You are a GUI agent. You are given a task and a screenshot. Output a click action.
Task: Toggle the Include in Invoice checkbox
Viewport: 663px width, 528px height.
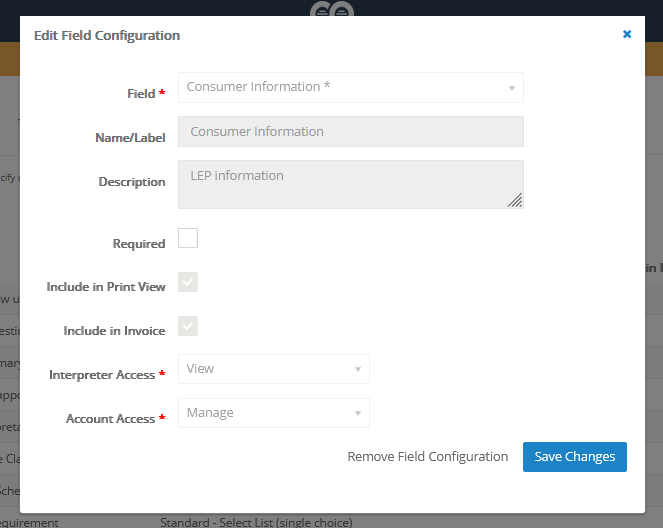pyautogui.click(x=188, y=326)
